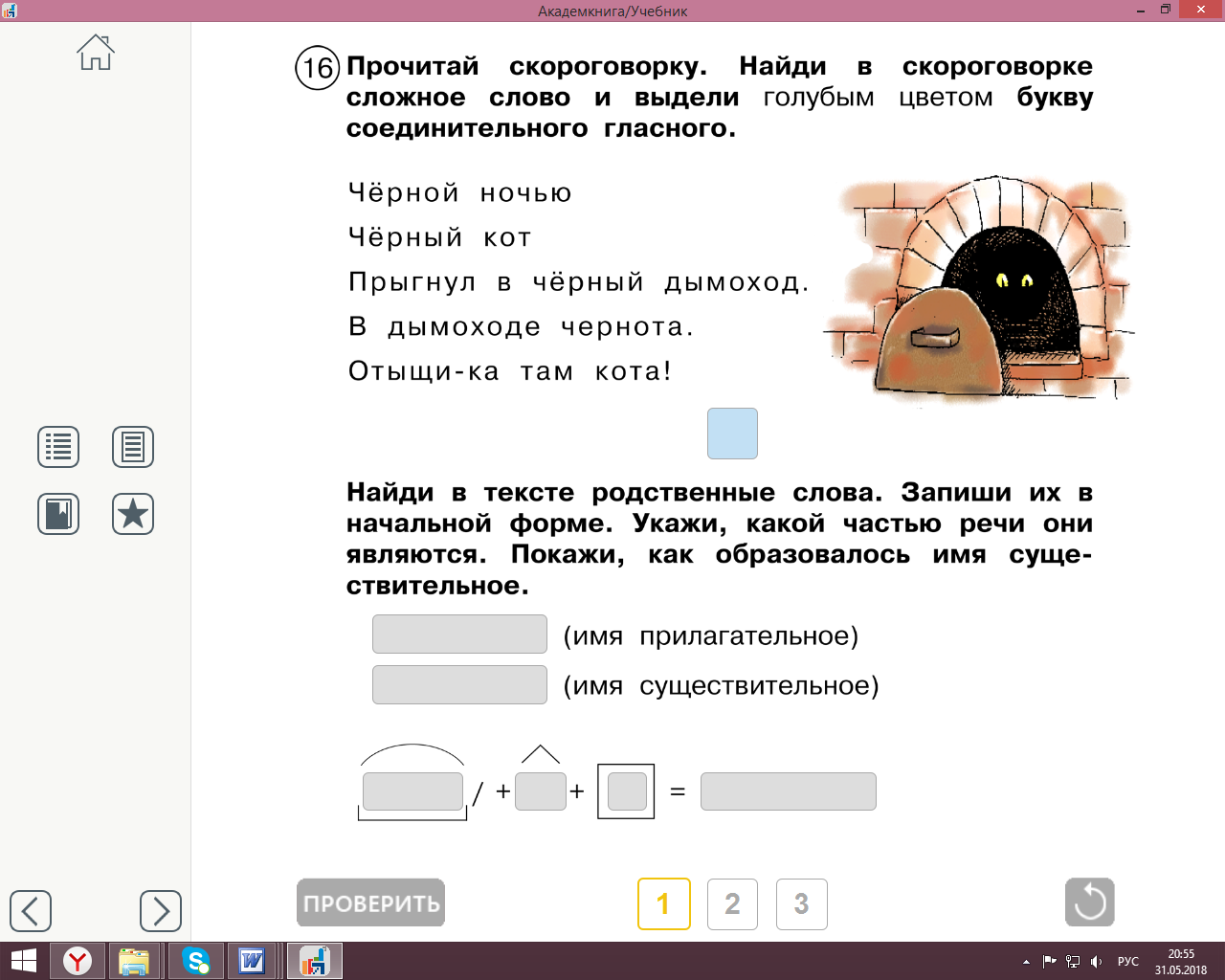Viewport: 1225px width, 980px height.
Task: Switch to exercise page 2
Action: click(732, 904)
